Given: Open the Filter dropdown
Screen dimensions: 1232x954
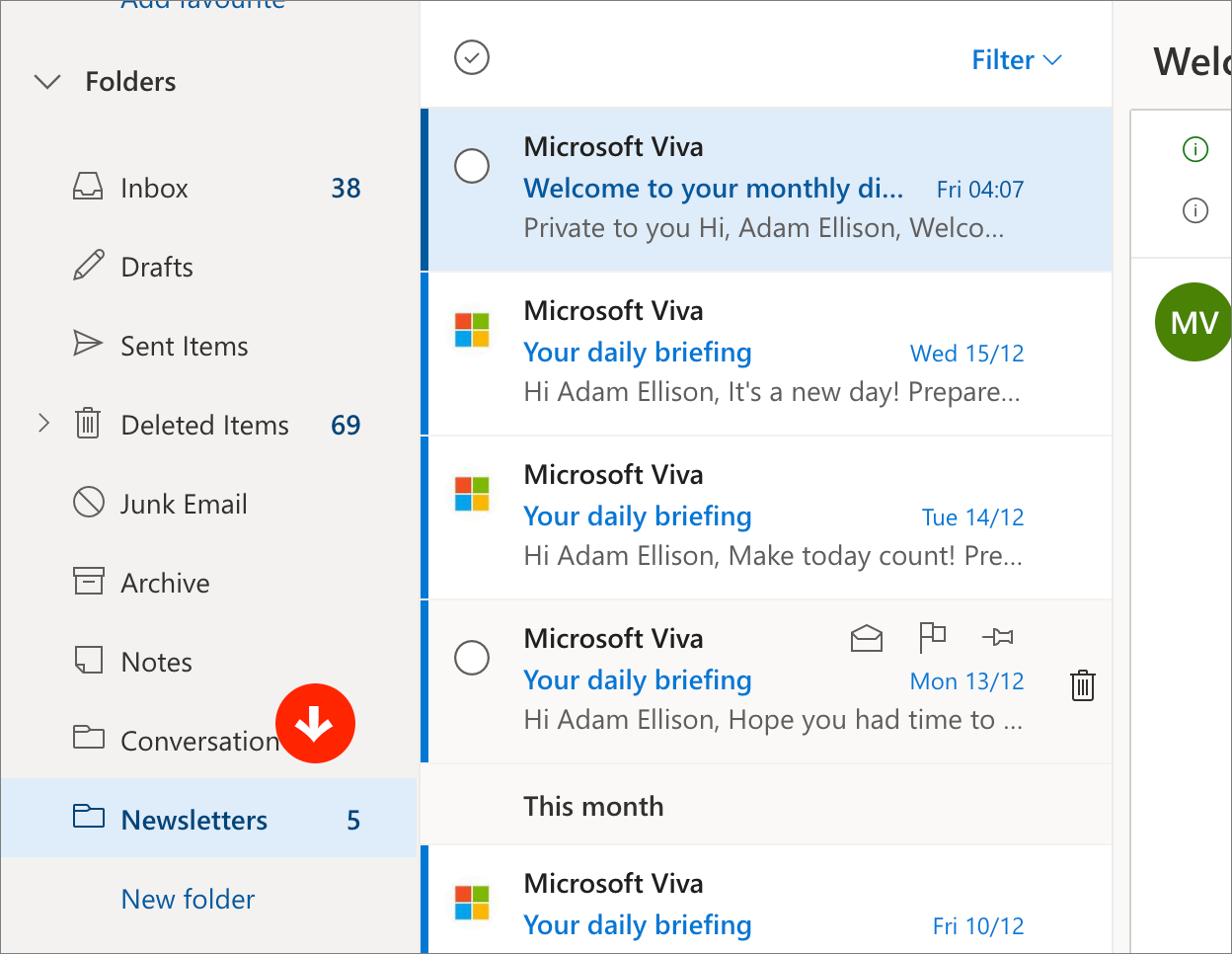Looking at the screenshot, I should pos(1017,60).
